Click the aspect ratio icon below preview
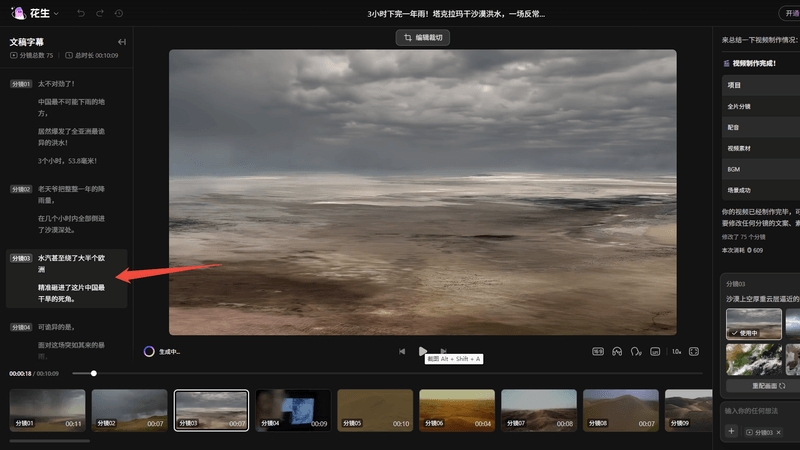Screen dimensions: 800x450 point(598,352)
